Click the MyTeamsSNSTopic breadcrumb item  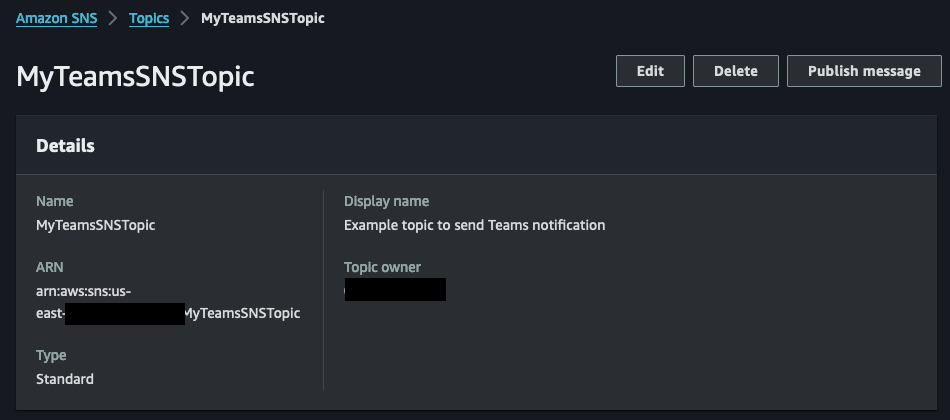[262, 18]
